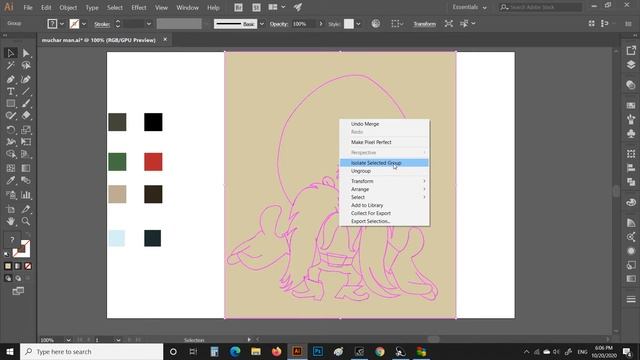Open zoom level dropdown in status bar
This screenshot has width=640, height=360.
68,340
